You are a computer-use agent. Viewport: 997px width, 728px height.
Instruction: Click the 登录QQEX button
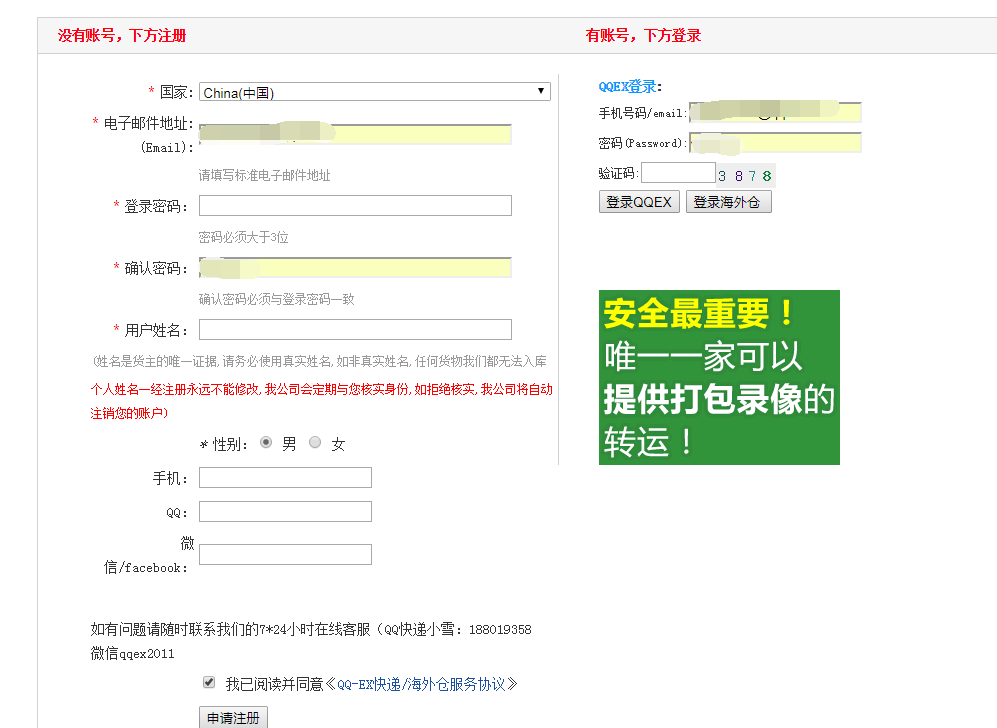pyautogui.click(x=639, y=202)
